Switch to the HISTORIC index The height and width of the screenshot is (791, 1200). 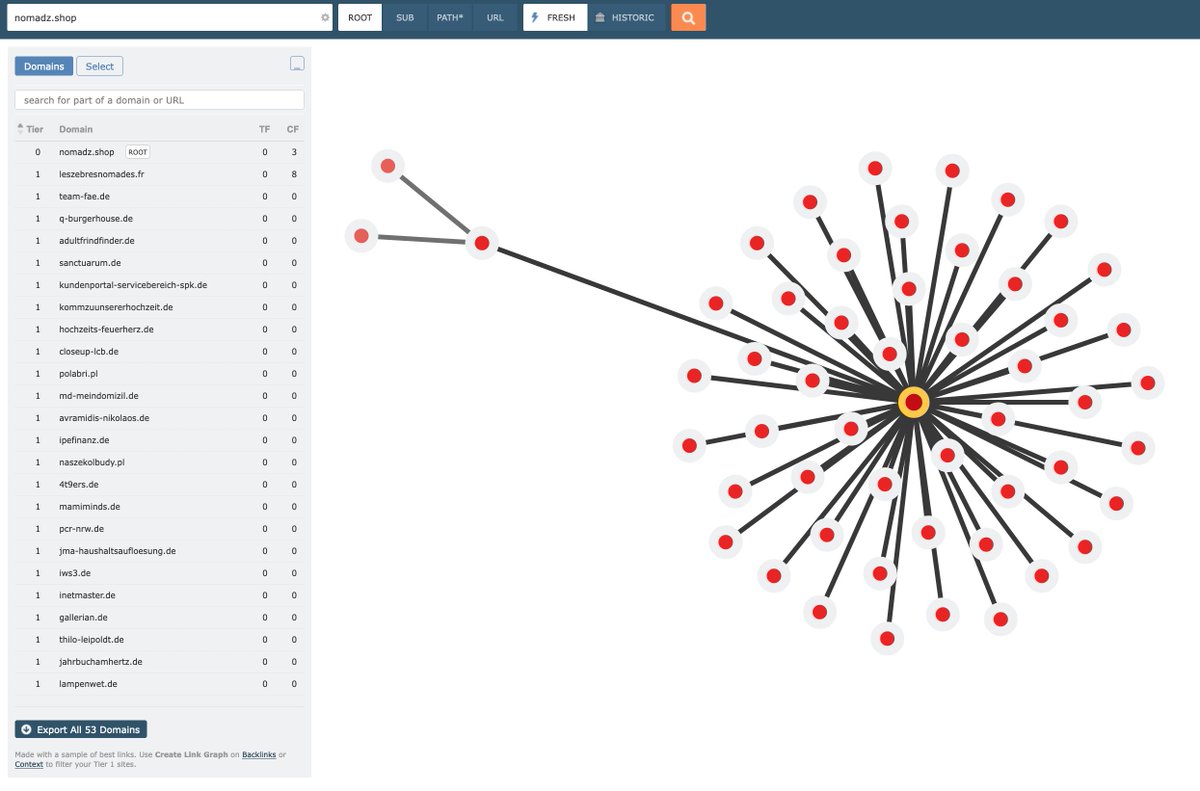pyautogui.click(x=627, y=17)
